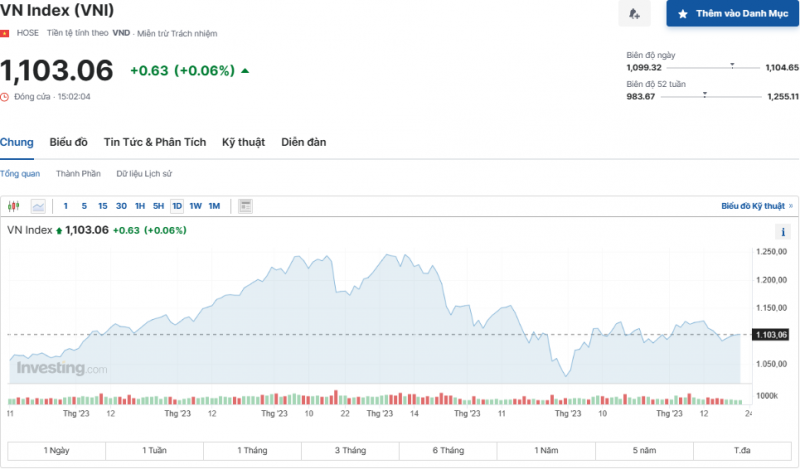Viewport: 800px width, 469px height.
Task: Click the 52-week range slider marker
Action: (x=706, y=93)
